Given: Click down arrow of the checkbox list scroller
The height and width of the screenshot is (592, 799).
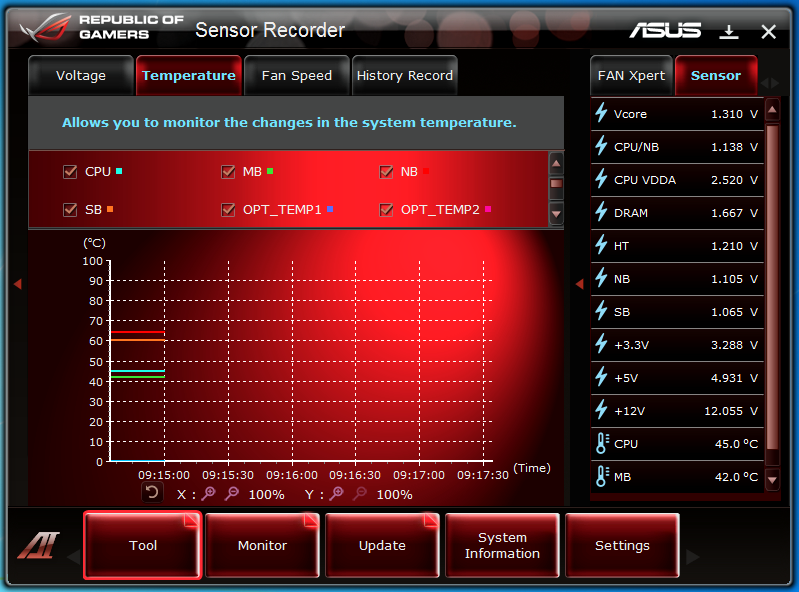Looking at the screenshot, I should [556, 214].
